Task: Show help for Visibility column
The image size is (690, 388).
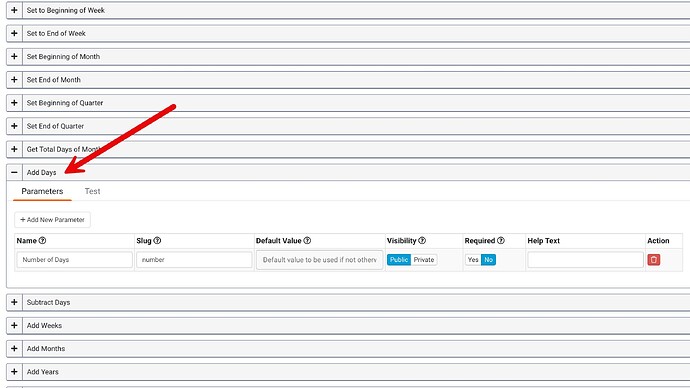Action: click(x=422, y=241)
